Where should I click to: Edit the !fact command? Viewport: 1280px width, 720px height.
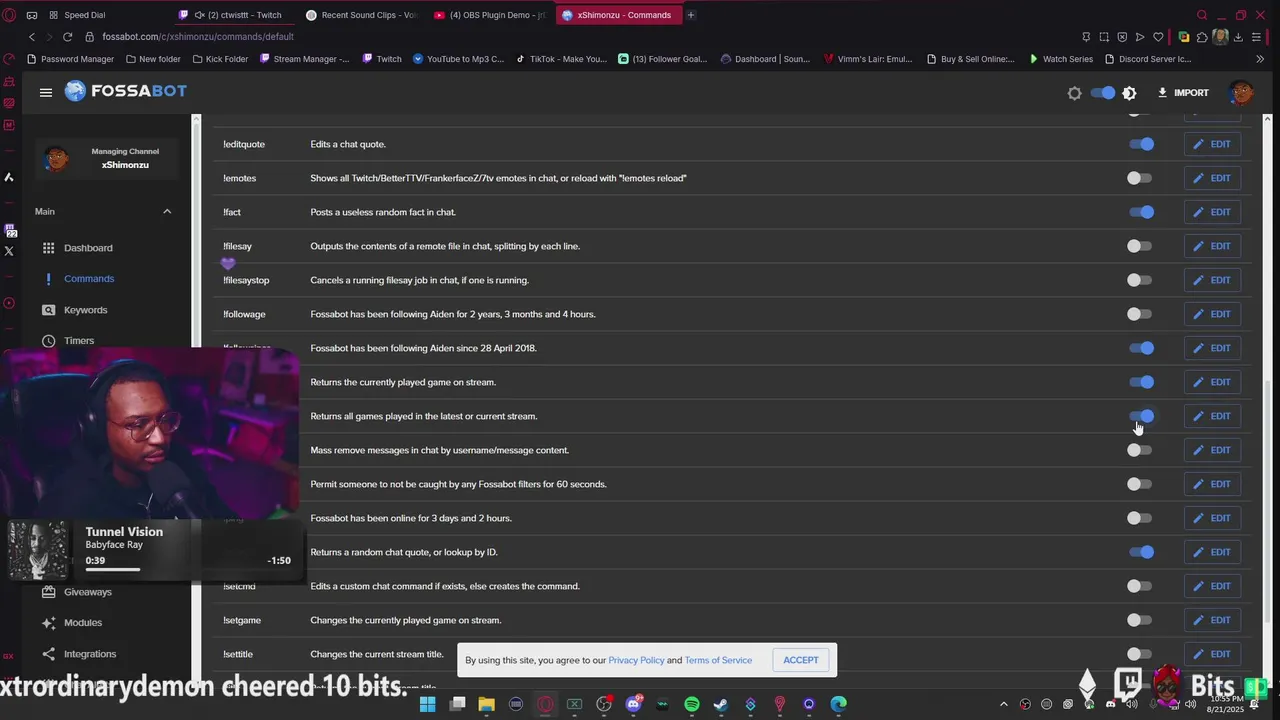1212,212
